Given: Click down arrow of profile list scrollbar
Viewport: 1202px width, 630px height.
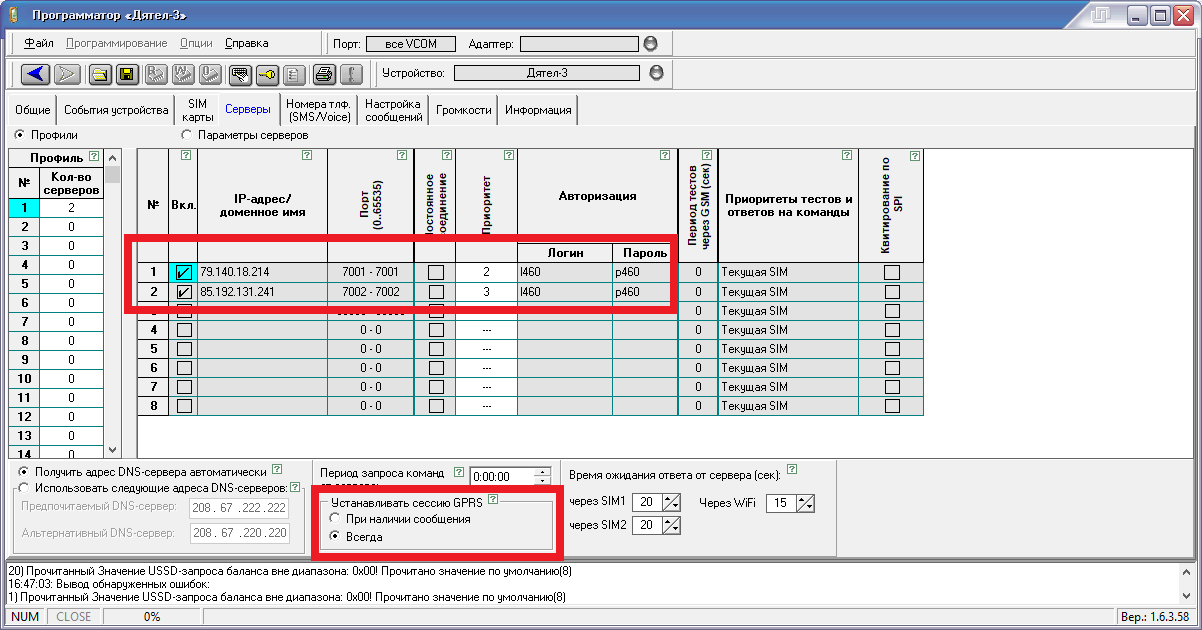Looking at the screenshot, I should pyautogui.click(x=112, y=451).
